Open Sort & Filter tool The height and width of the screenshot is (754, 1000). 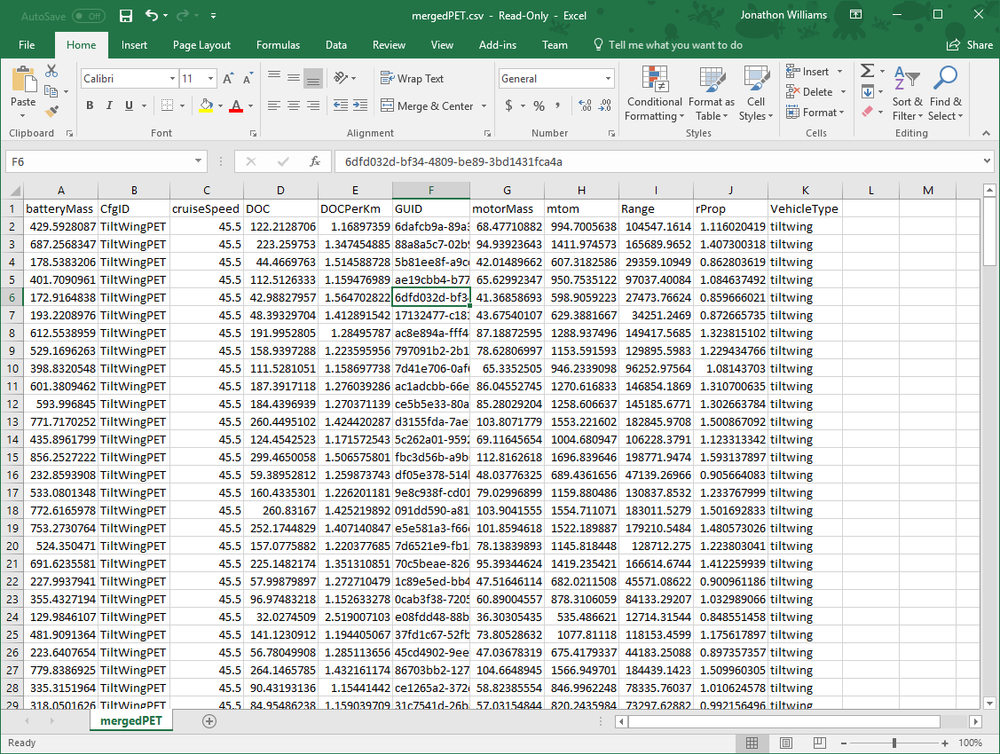tap(907, 93)
